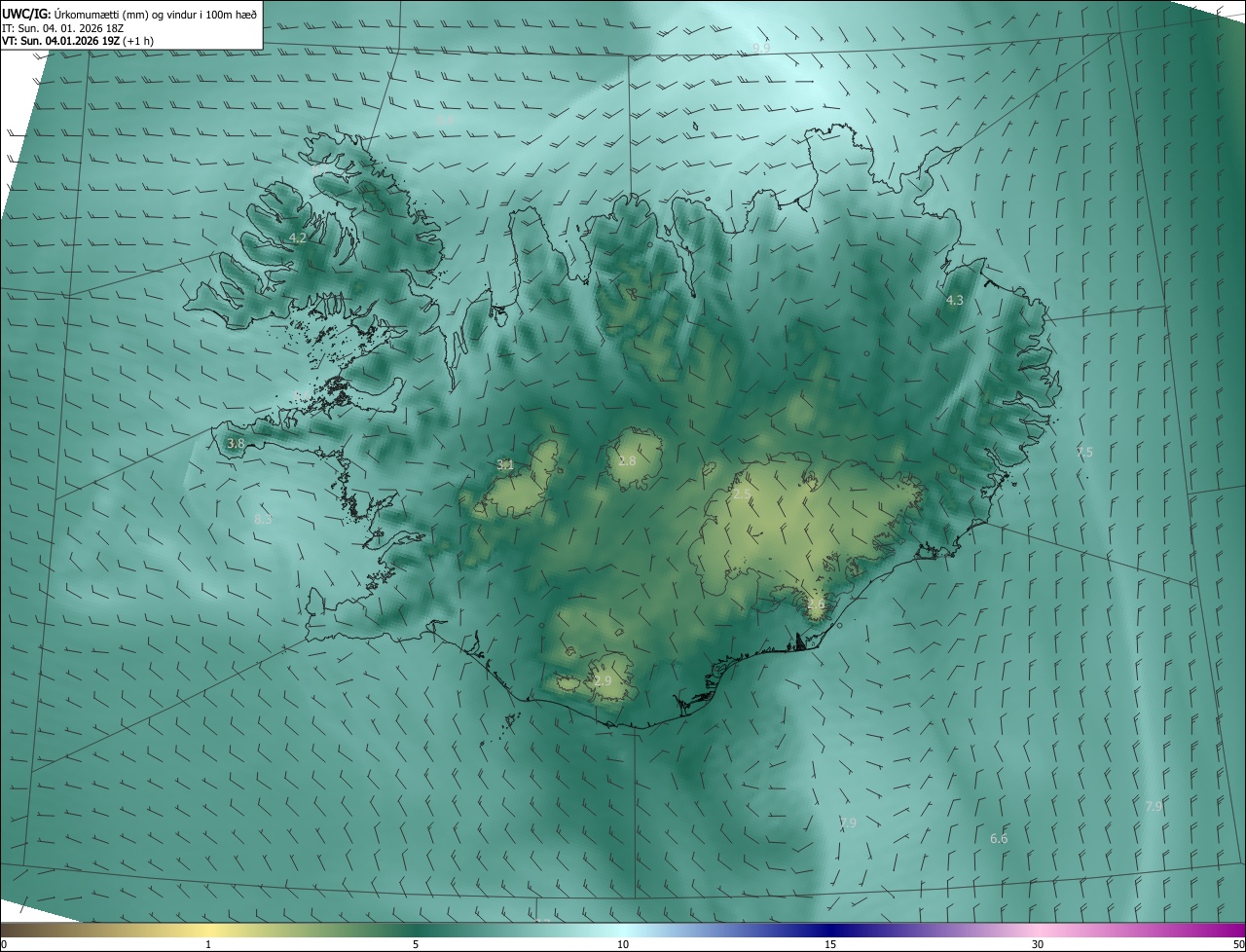Click the 30 tick on the color scale
Screen dimensions: 1246x952
(x=1038, y=944)
